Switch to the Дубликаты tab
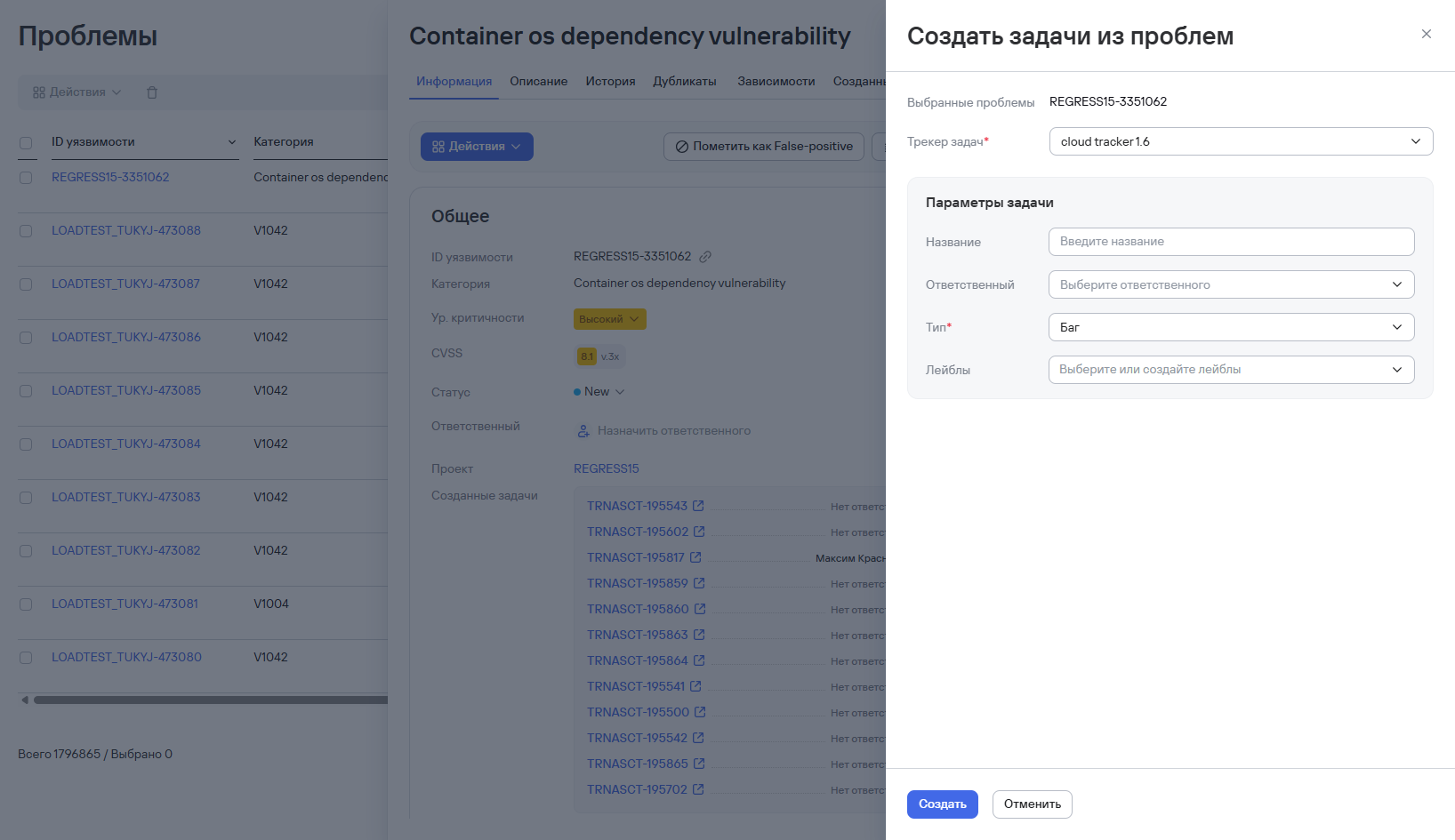The image size is (1455, 840). coord(685,81)
